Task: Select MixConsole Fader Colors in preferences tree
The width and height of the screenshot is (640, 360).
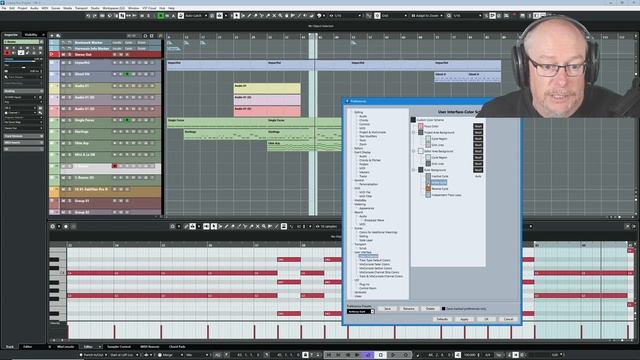Action: click(374, 264)
